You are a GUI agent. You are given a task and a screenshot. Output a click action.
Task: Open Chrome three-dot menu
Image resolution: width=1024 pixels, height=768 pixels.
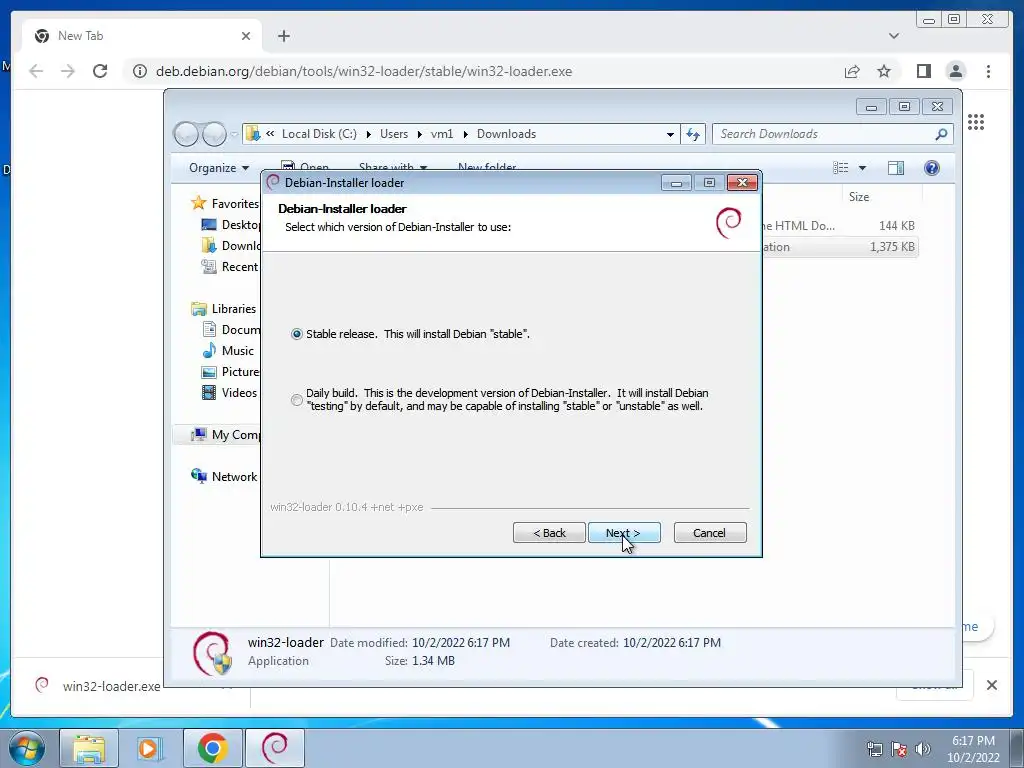(988, 71)
